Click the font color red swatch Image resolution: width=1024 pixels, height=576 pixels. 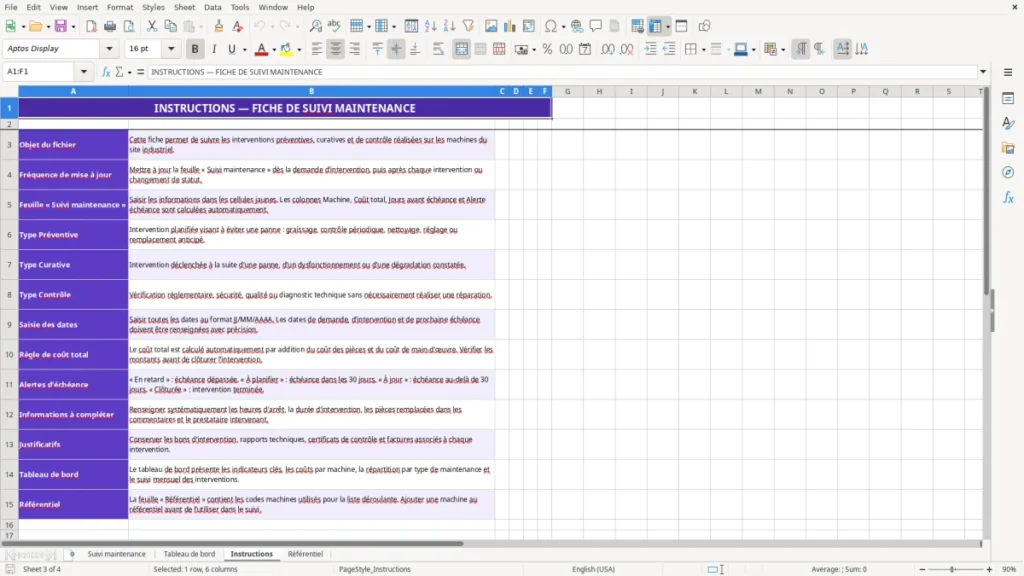coord(261,49)
